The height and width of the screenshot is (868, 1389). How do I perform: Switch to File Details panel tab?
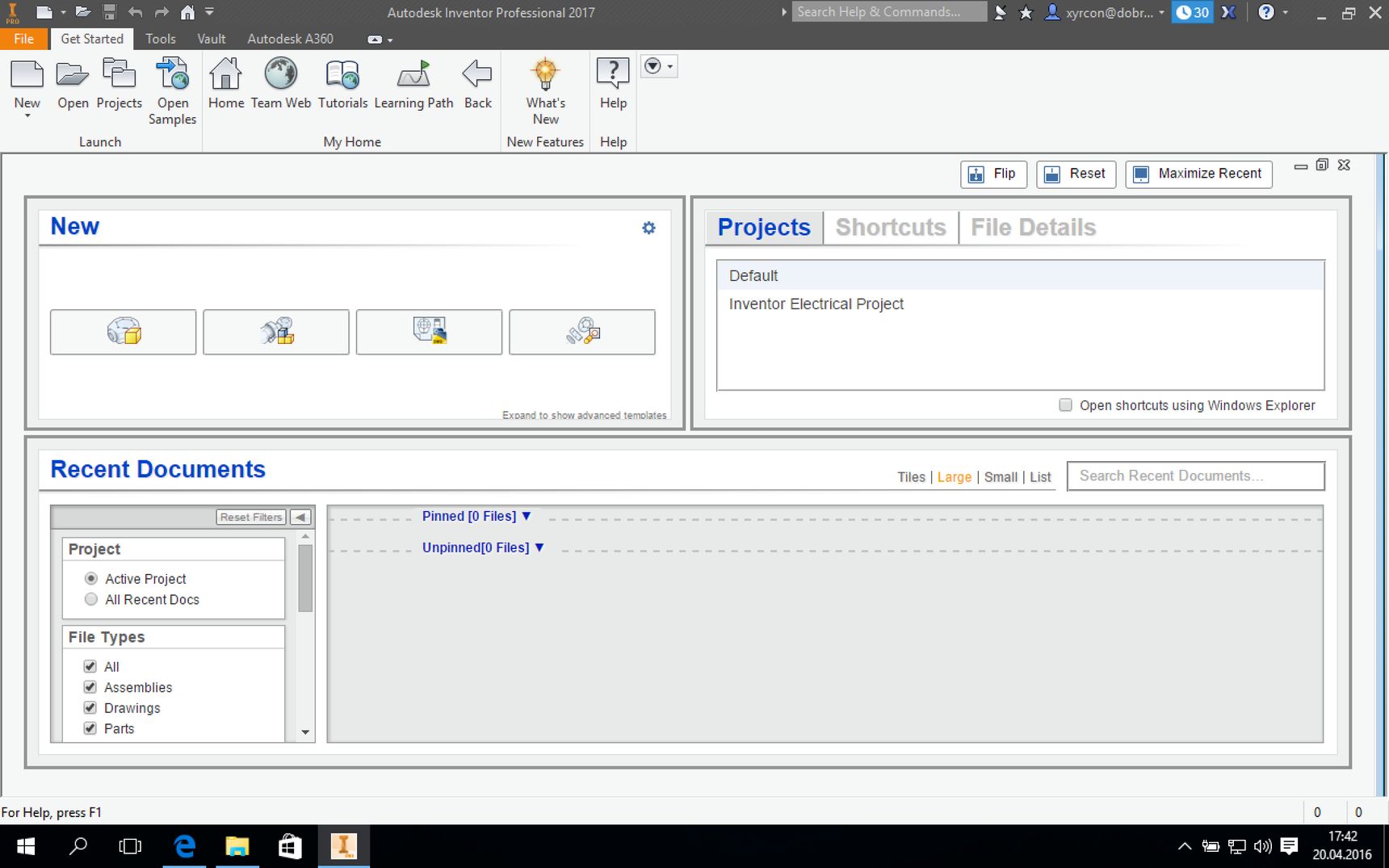tap(1033, 228)
